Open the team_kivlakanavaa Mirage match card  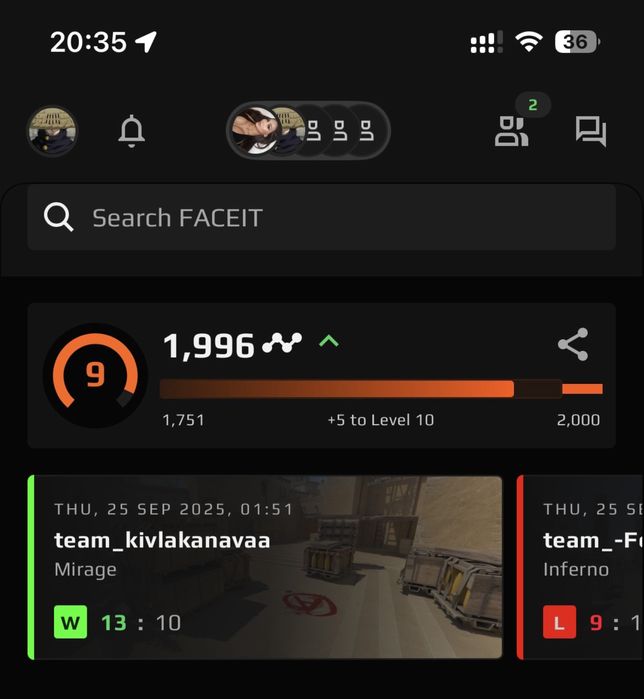click(265, 567)
